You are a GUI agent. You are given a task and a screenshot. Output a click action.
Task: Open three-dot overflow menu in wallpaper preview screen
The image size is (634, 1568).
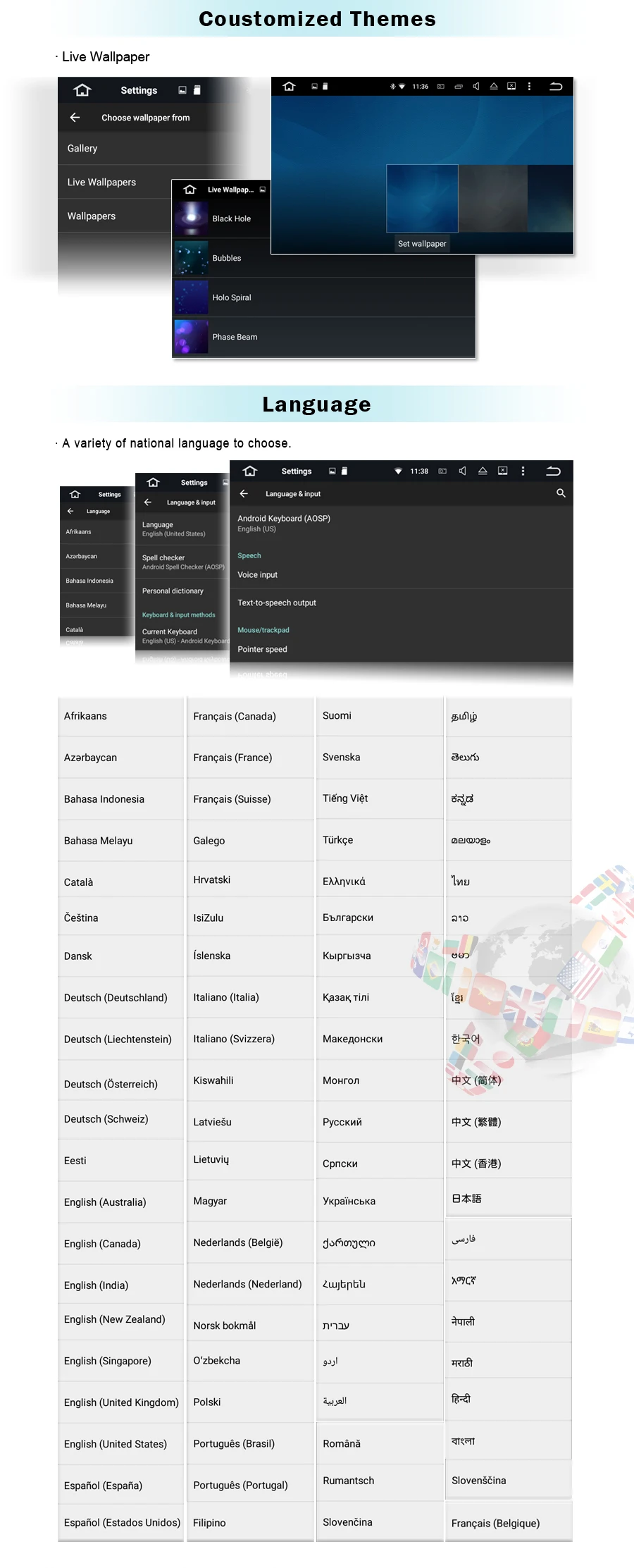click(x=529, y=87)
